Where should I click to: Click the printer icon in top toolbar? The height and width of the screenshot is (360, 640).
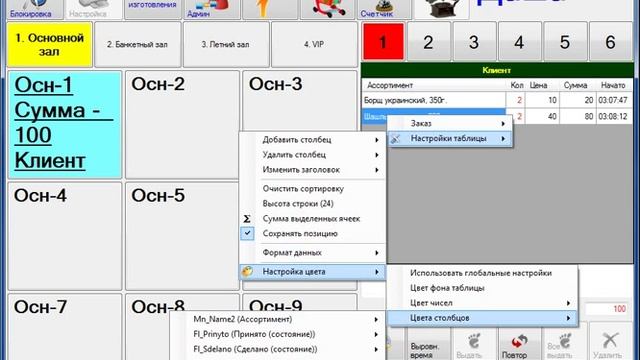point(441,9)
